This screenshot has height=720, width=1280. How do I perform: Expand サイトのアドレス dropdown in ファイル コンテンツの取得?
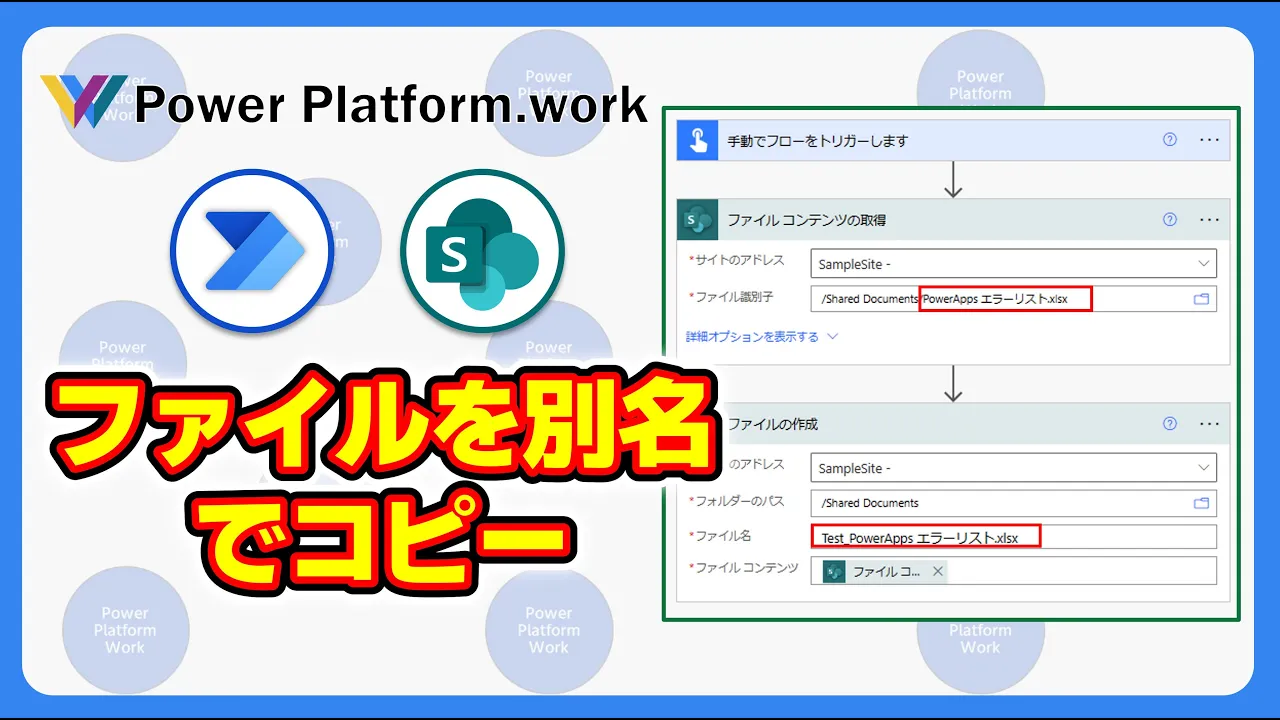[x=1203, y=264]
